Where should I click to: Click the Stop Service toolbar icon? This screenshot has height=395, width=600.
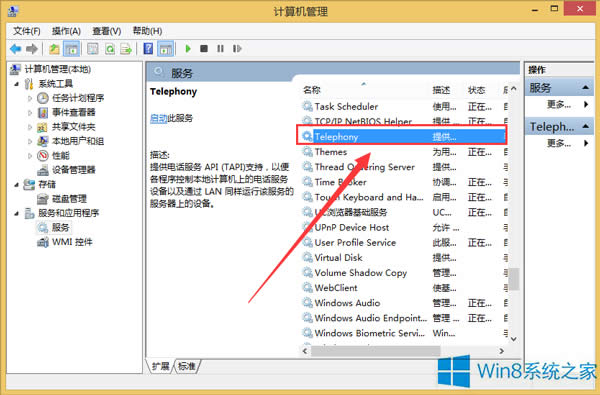click(204, 49)
